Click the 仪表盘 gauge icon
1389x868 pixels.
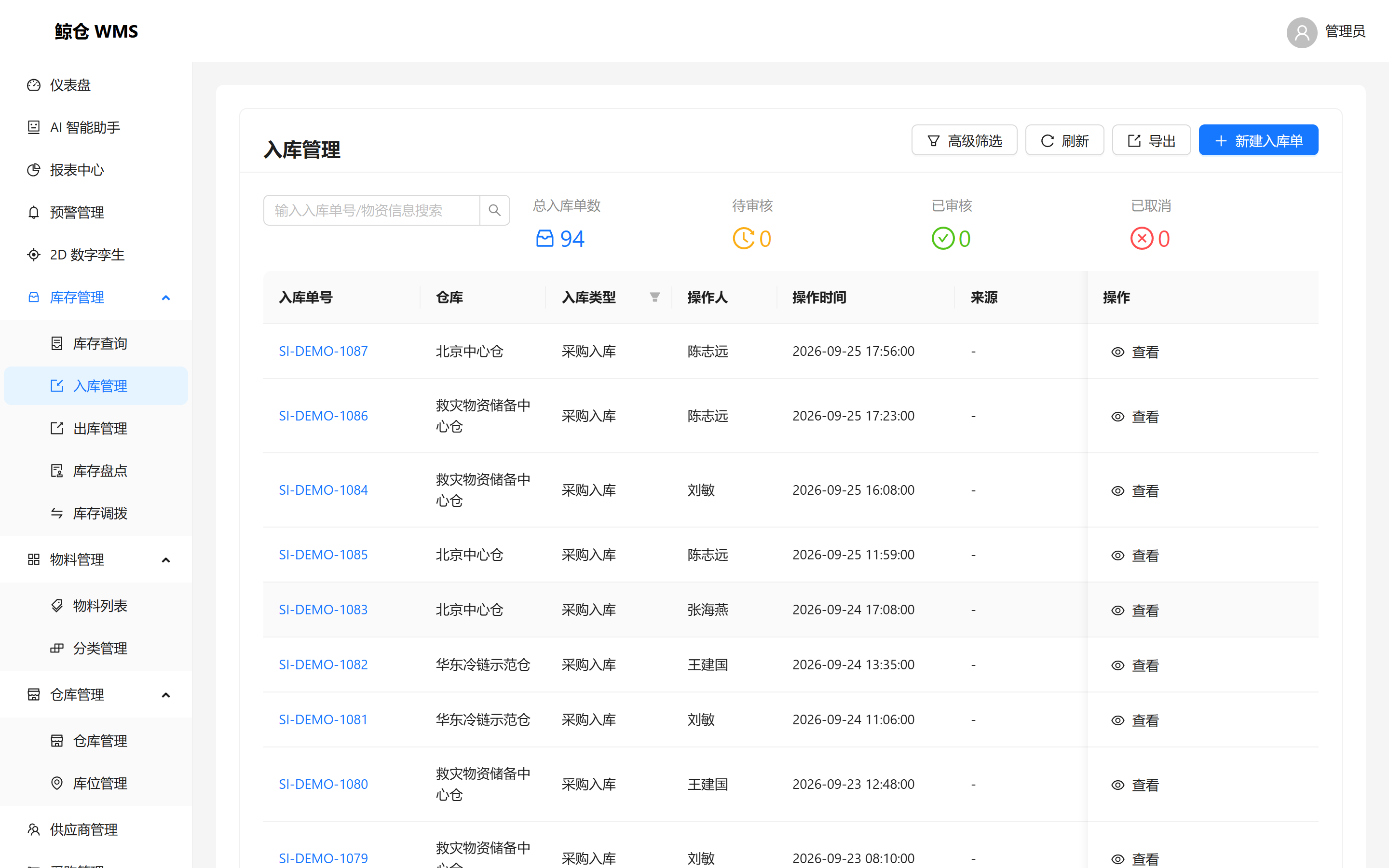[34, 85]
